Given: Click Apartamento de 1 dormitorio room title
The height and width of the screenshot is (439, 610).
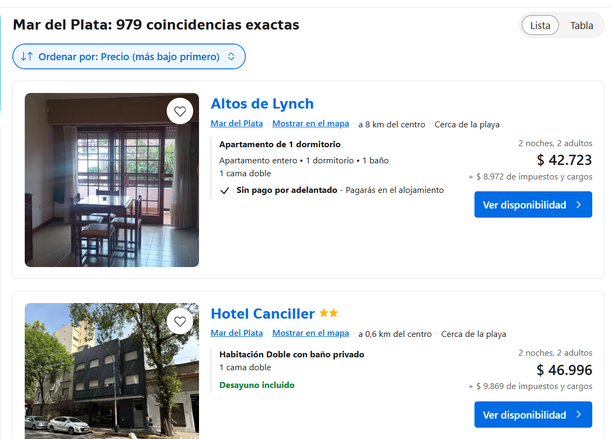Looking at the screenshot, I should pos(280,145).
